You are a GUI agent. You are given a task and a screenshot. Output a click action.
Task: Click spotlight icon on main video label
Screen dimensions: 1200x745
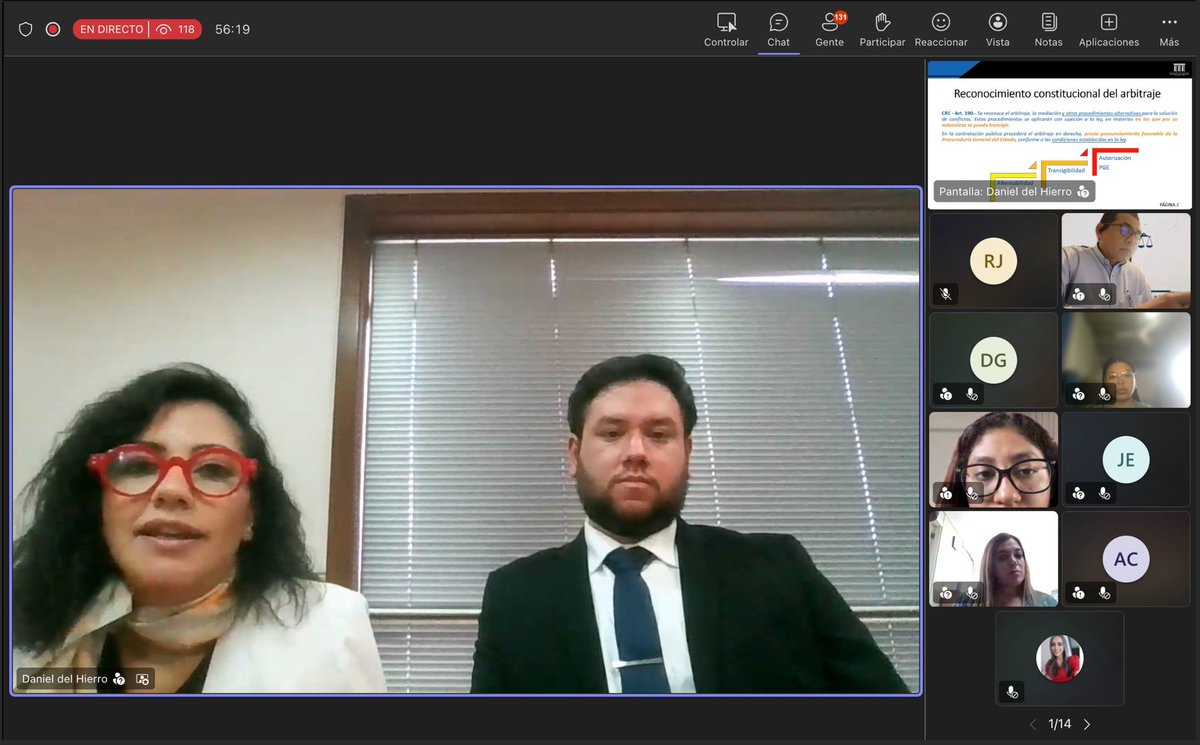point(142,679)
